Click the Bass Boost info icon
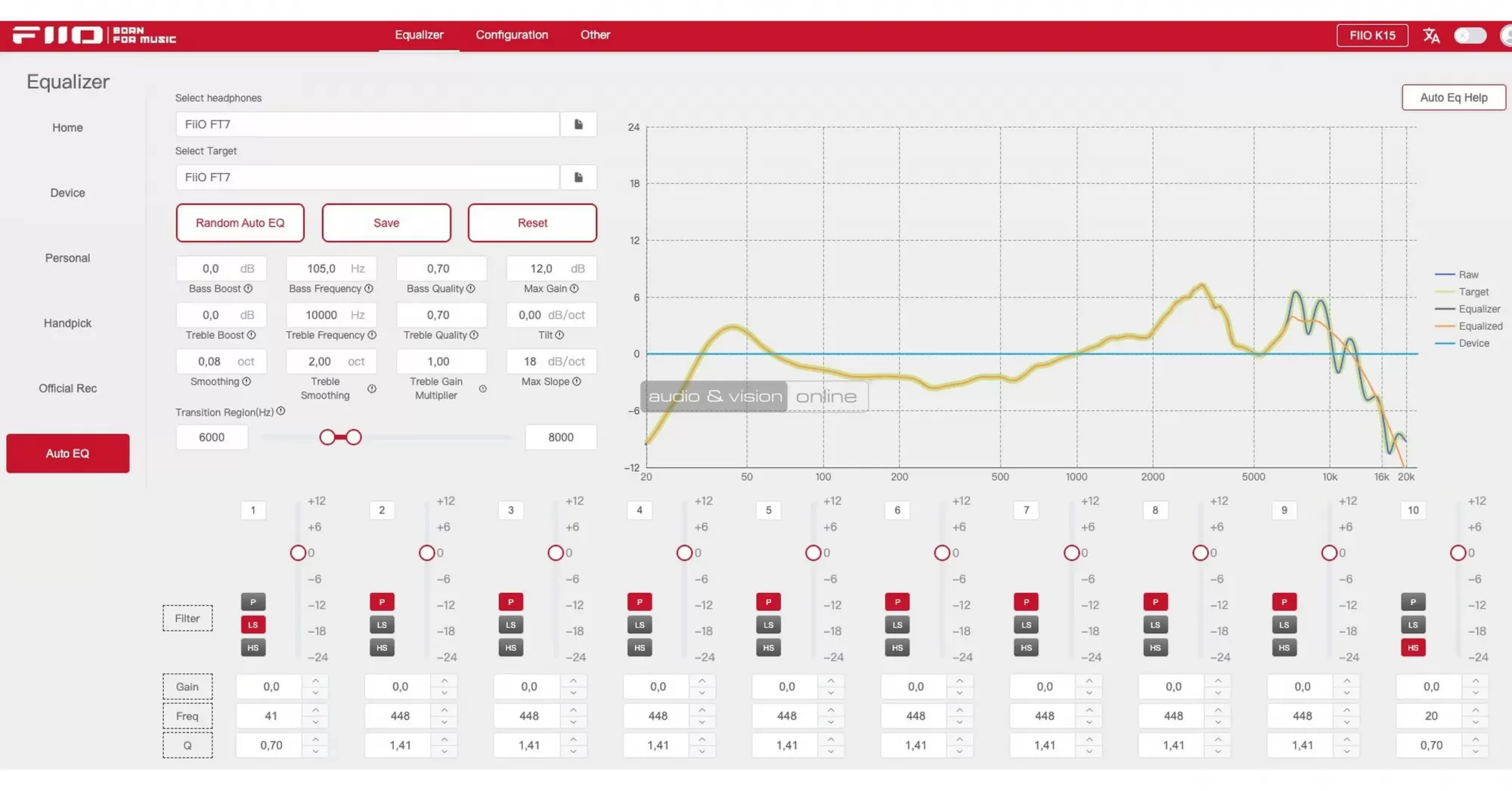This screenshot has height=791, width=1512. (249, 289)
